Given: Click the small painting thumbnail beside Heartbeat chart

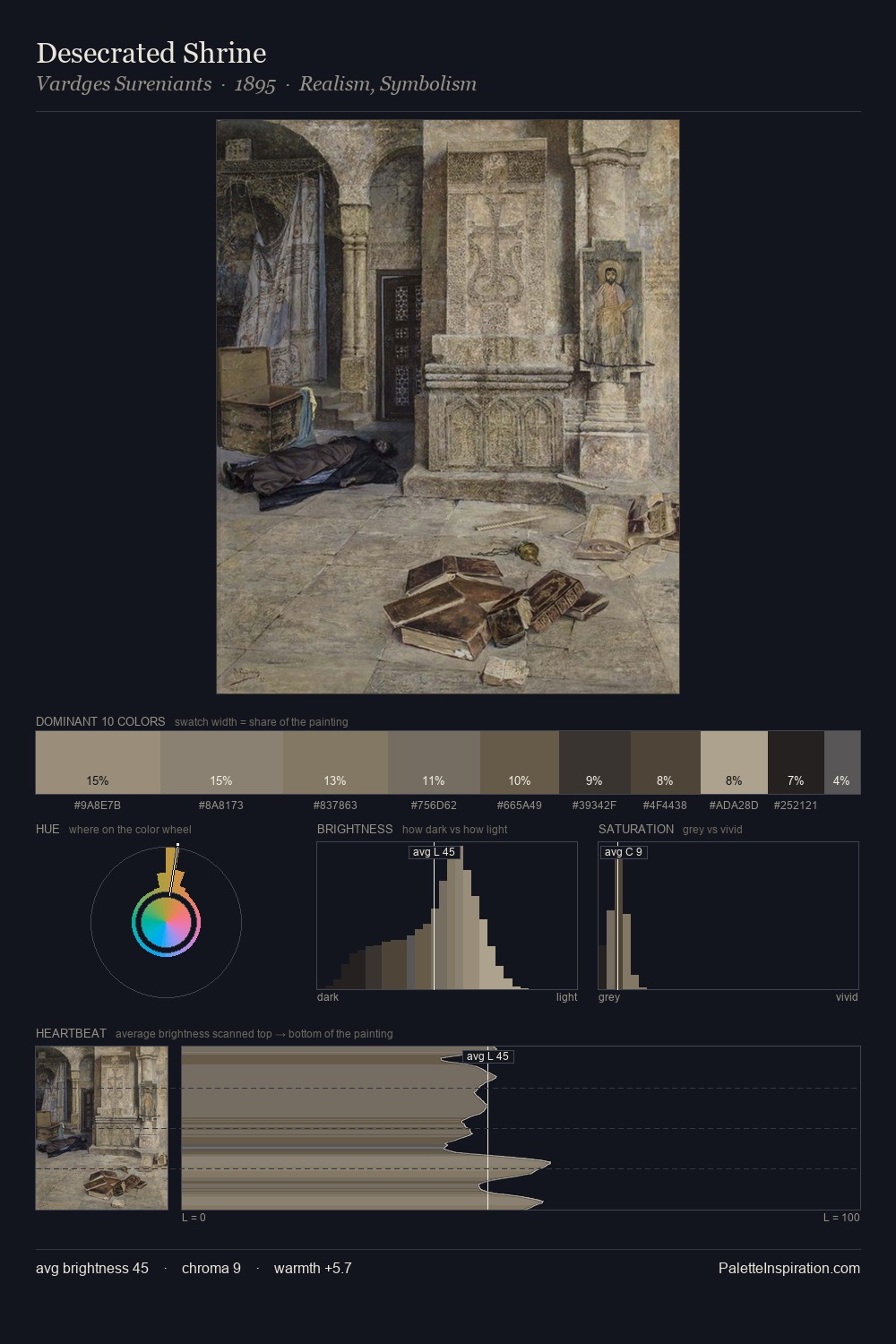Looking at the screenshot, I should [101, 1128].
